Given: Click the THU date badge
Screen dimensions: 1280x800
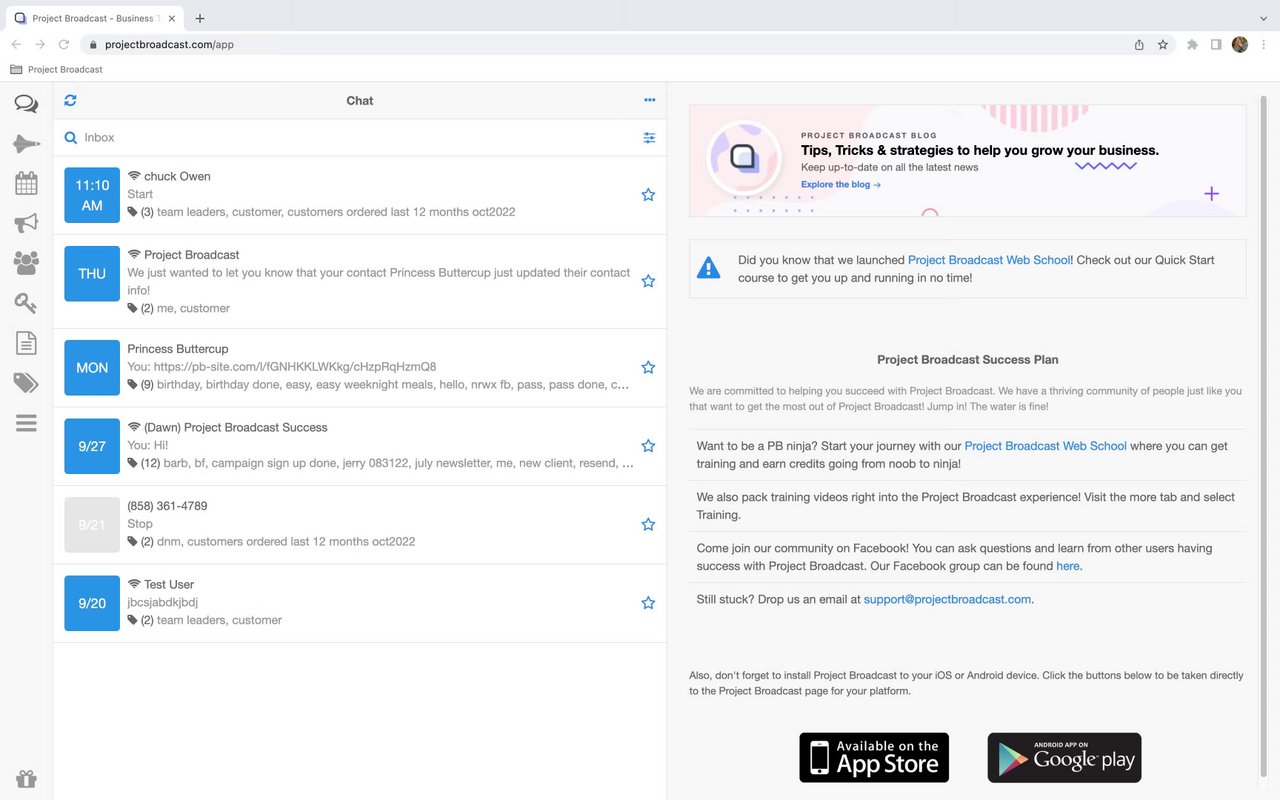Looking at the screenshot, I should pos(92,273).
